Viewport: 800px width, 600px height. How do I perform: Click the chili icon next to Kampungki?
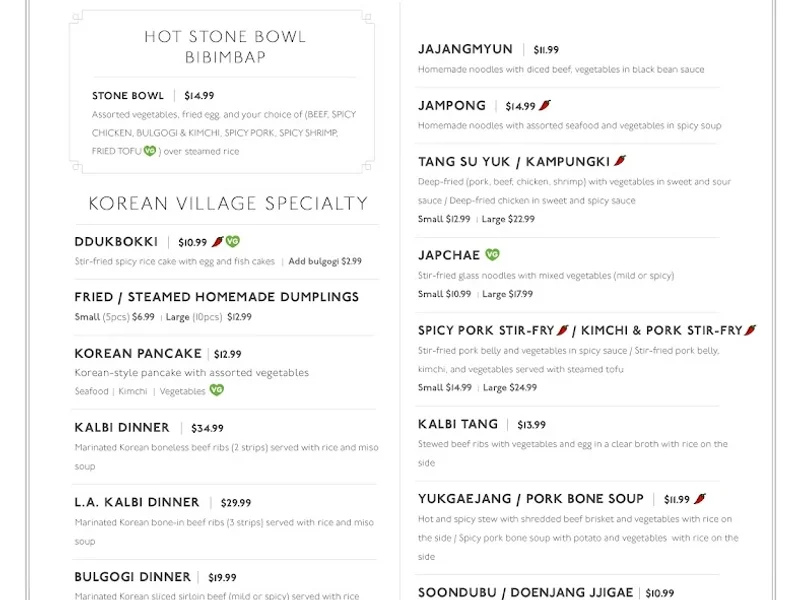(620, 160)
